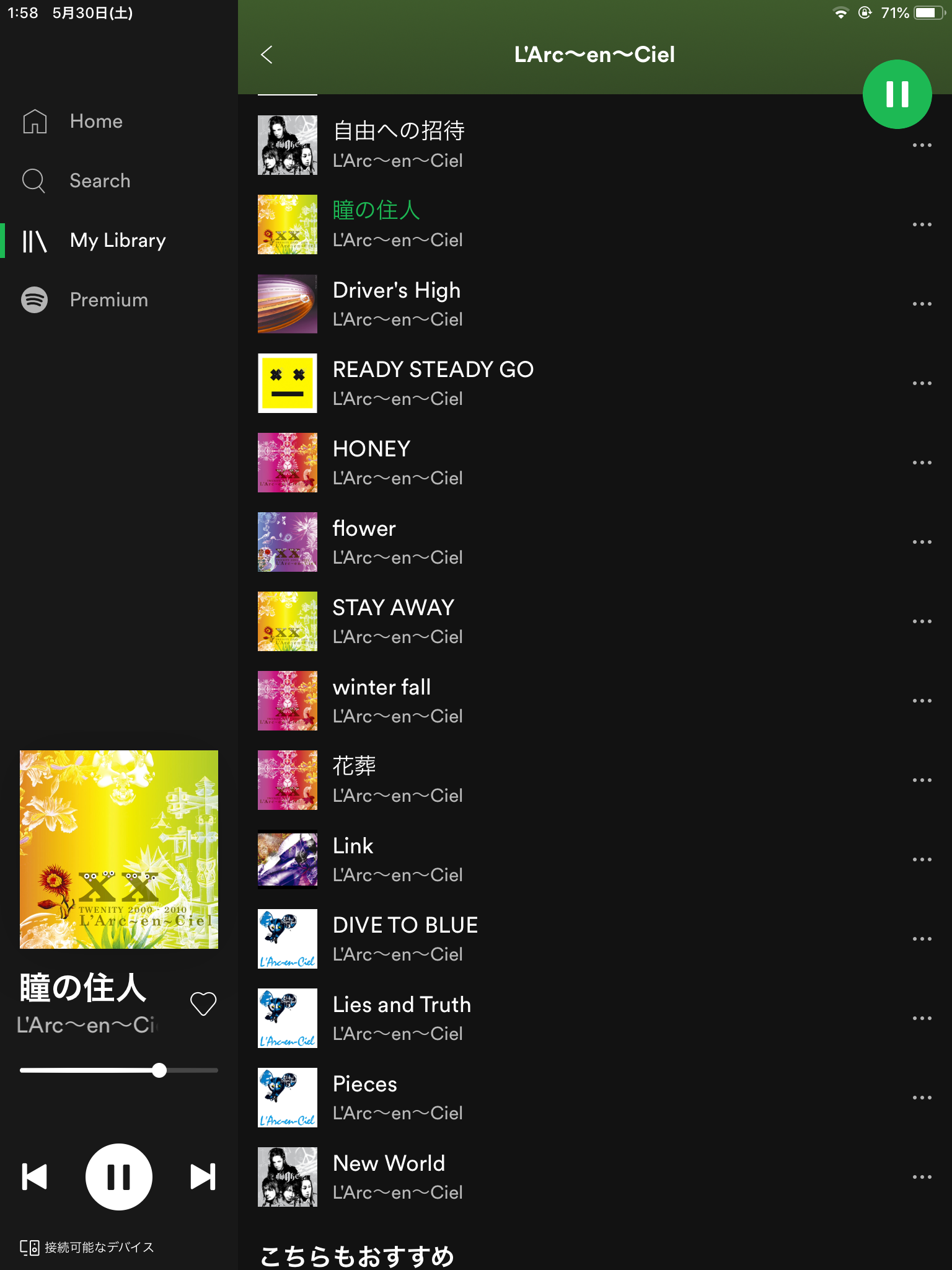
Task: Skip to the previous track
Action: pos(35,1176)
